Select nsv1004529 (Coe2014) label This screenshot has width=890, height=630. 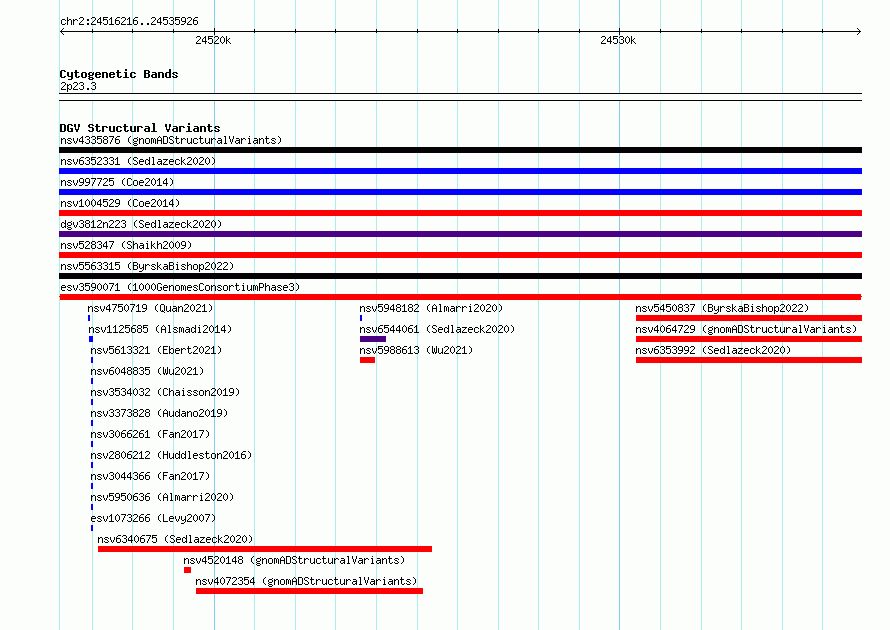(x=120, y=203)
